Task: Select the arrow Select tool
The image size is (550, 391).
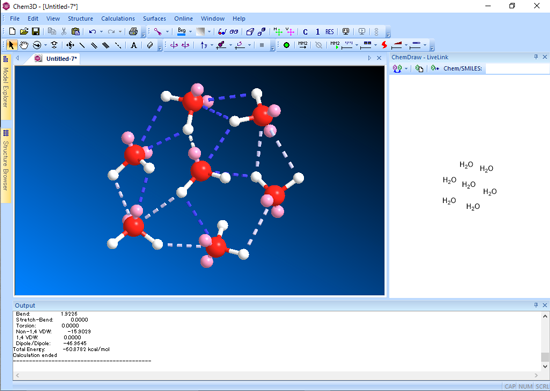Action: pyautogui.click(x=11, y=45)
